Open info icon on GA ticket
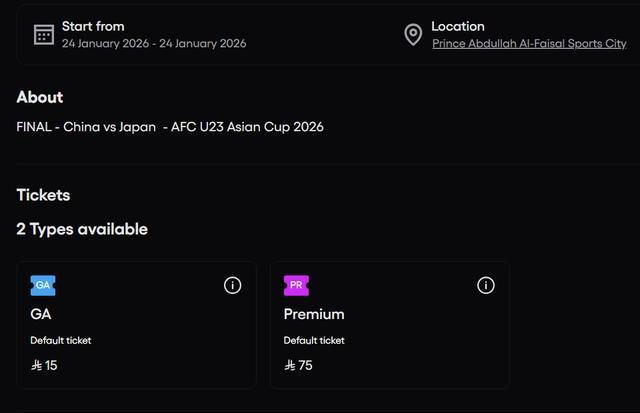Viewport: 640px width, 413px height. point(232,286)
